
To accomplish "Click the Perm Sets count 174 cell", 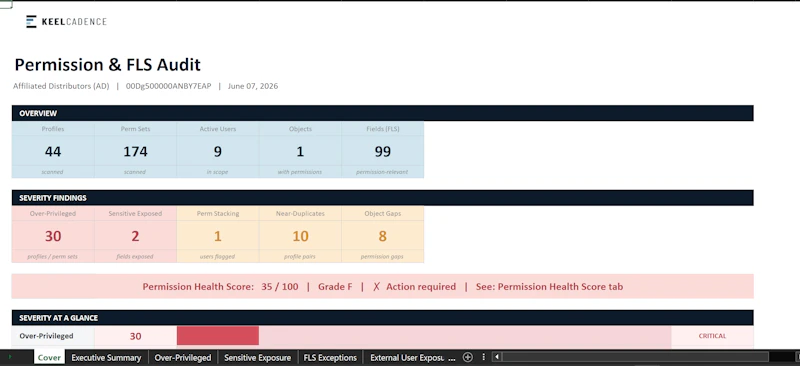I will [x=135, y=152].
